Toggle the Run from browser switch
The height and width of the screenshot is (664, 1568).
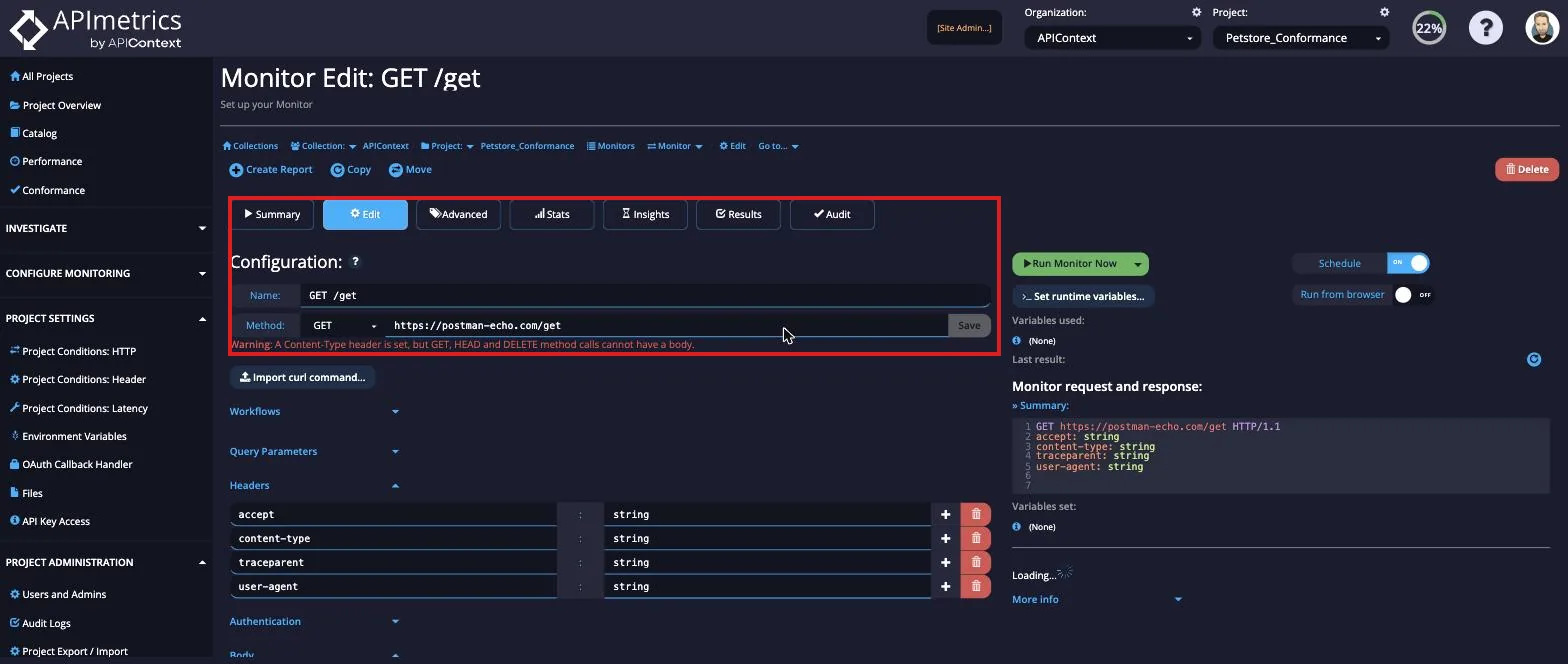click(x=1413, y=295)
